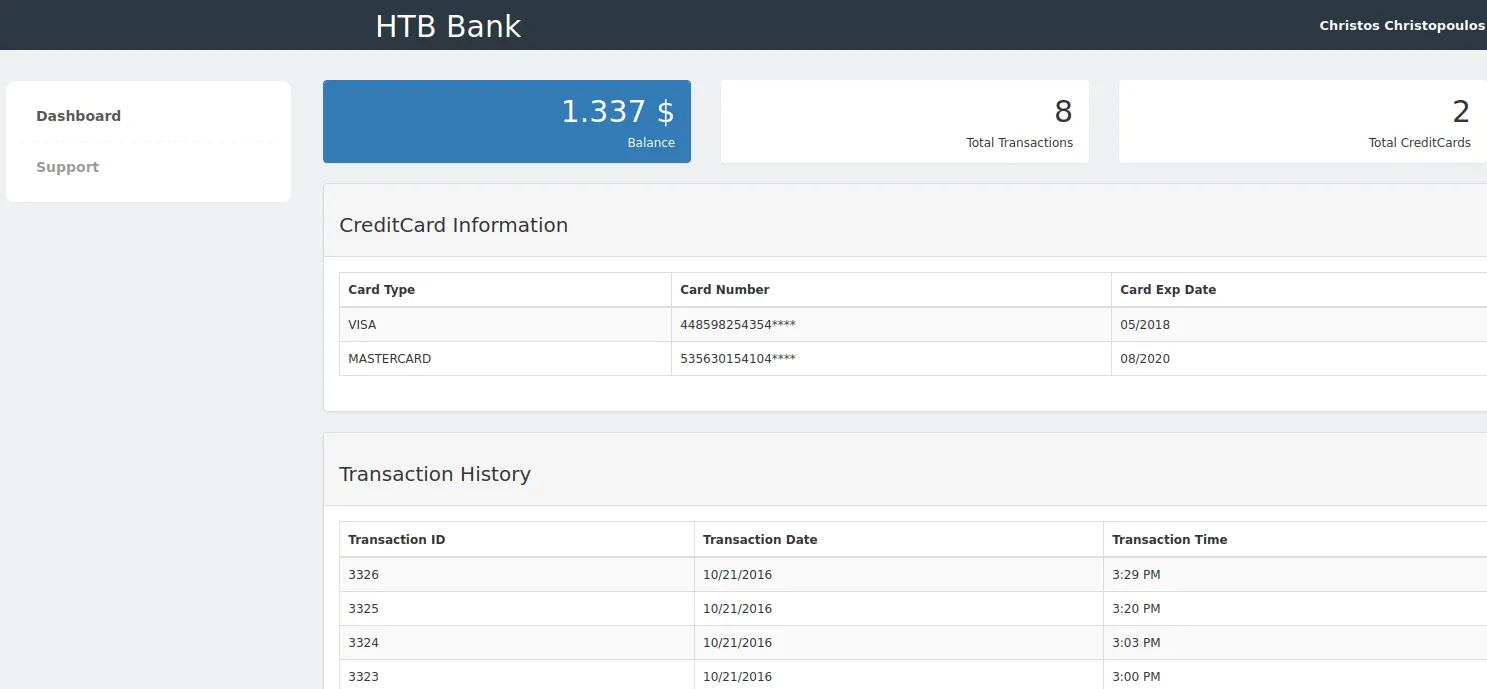The image size is (1487, 689).
Task: Click the Transaction ID column header
Action: (x=396, y=540)
